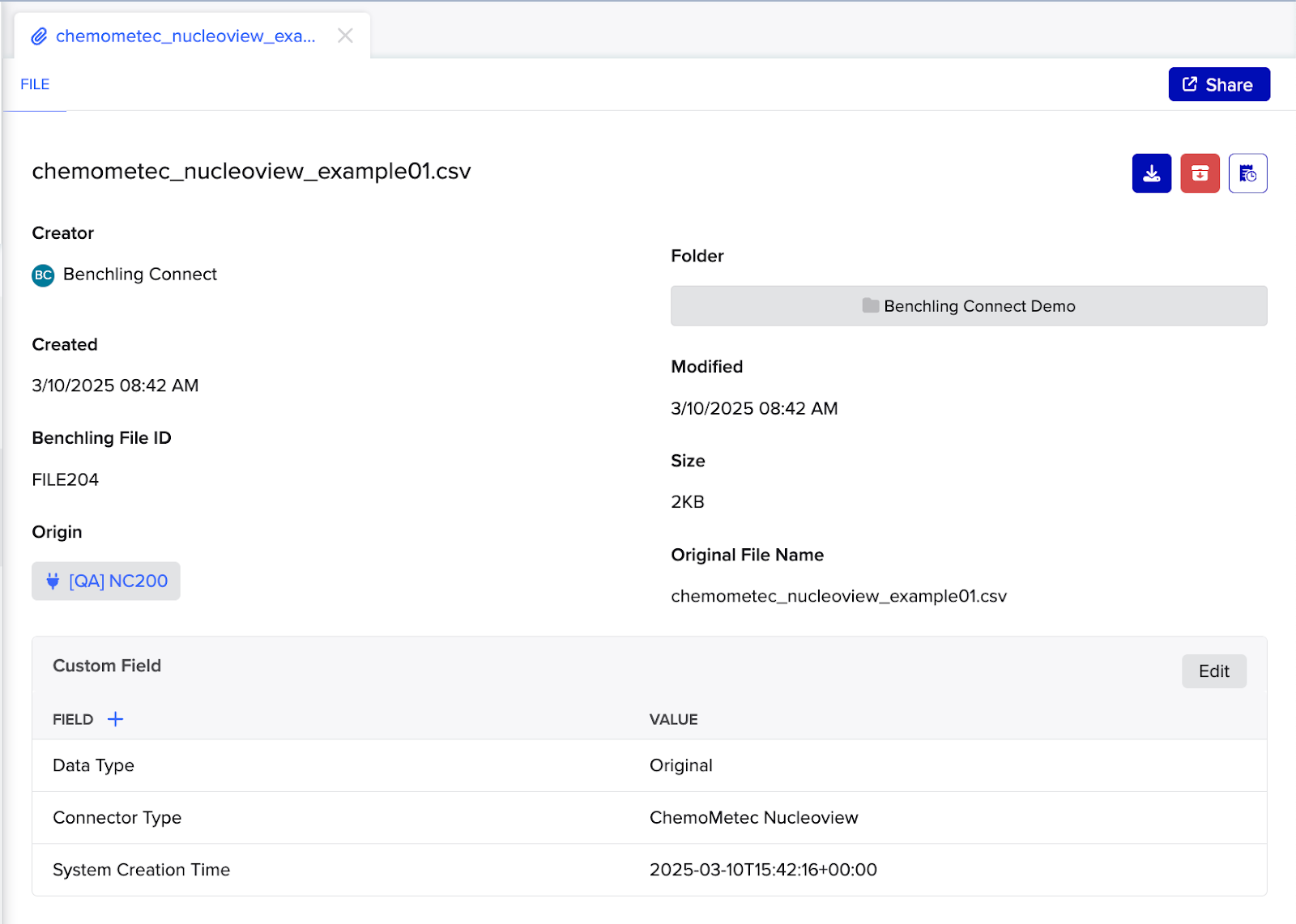Click the Created label

[65, 344]
